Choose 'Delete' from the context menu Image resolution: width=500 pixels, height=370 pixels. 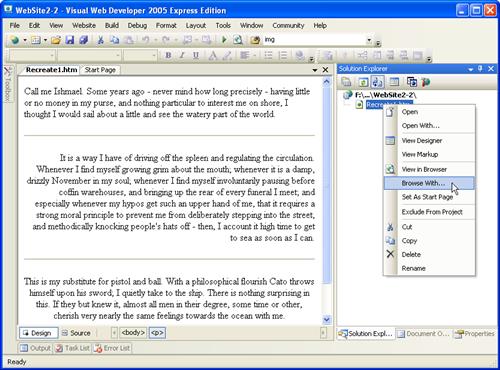coord(429,254)
